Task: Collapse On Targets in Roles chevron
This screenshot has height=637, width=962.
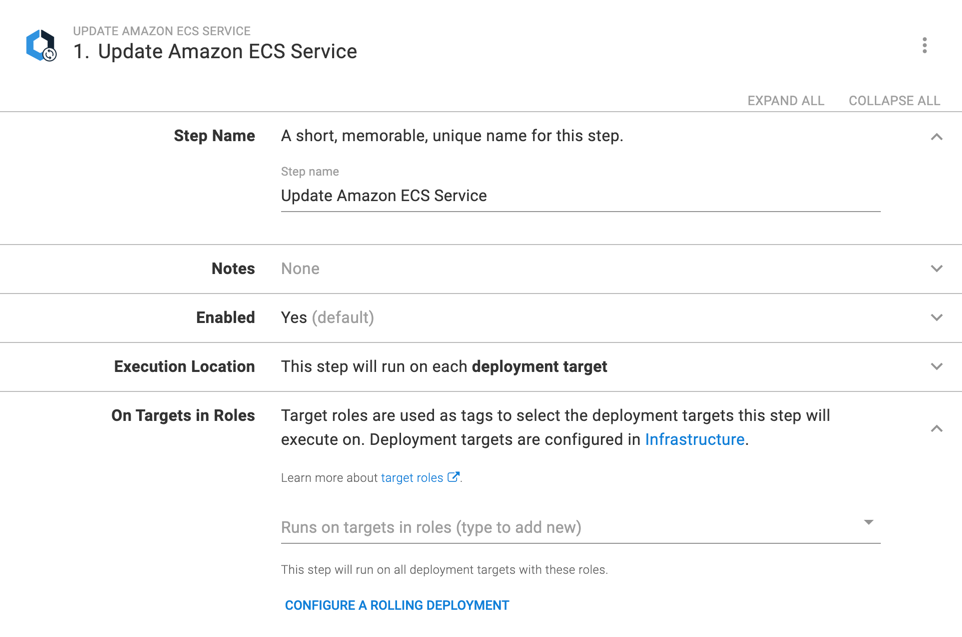Action: click(936, 429)
